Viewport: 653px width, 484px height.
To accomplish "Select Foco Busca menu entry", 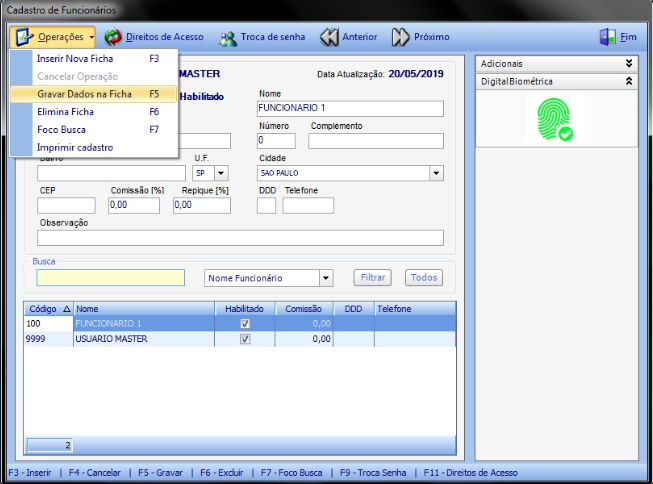I will click(x=94, y=130).
